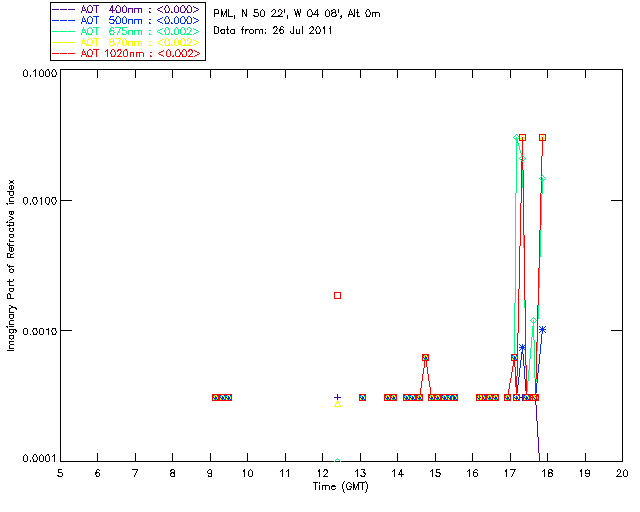Click the top green diamond marker near 17.2h
Screen dimensions: 640x512
[516, 138]
